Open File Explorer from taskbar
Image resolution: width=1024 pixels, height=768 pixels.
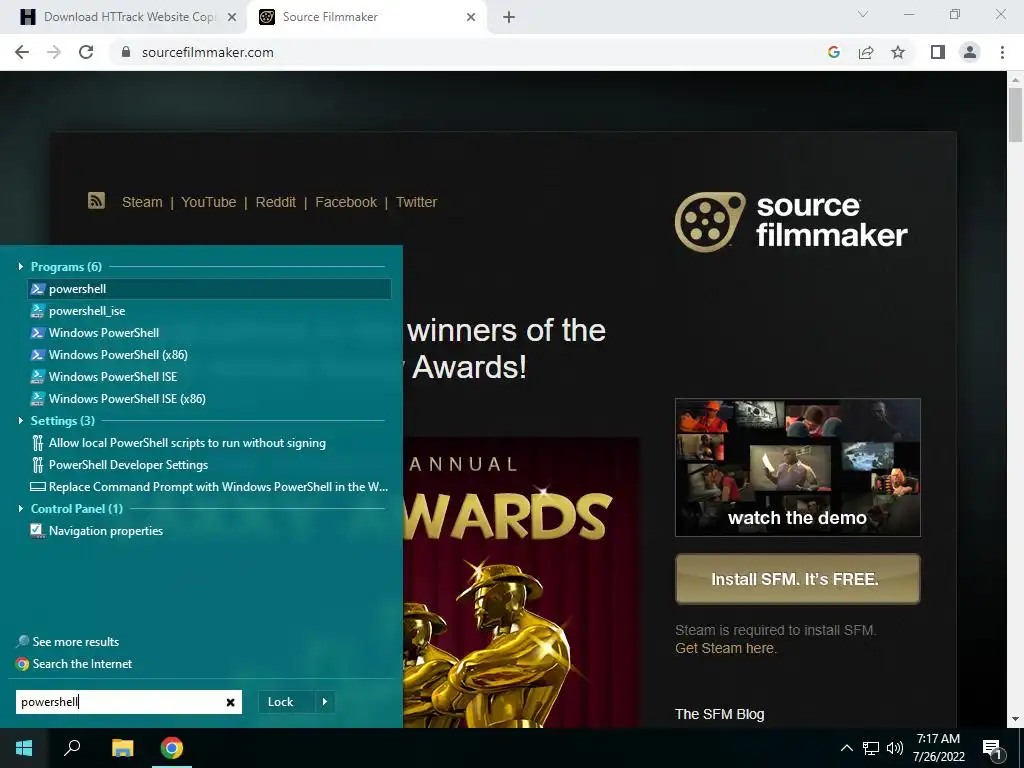click(x=122, y=748)
